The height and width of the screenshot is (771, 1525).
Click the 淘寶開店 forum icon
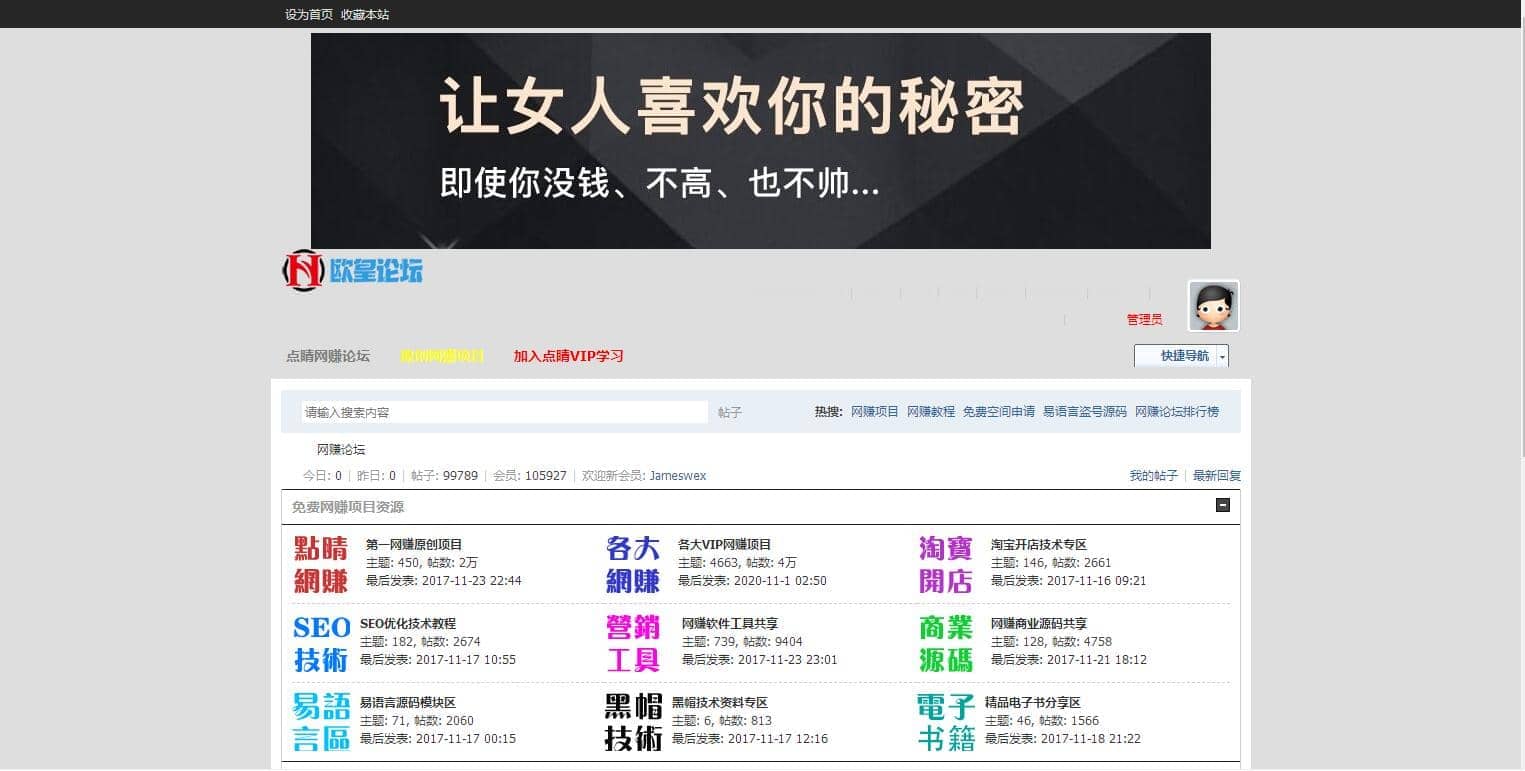tap(945, 564)
